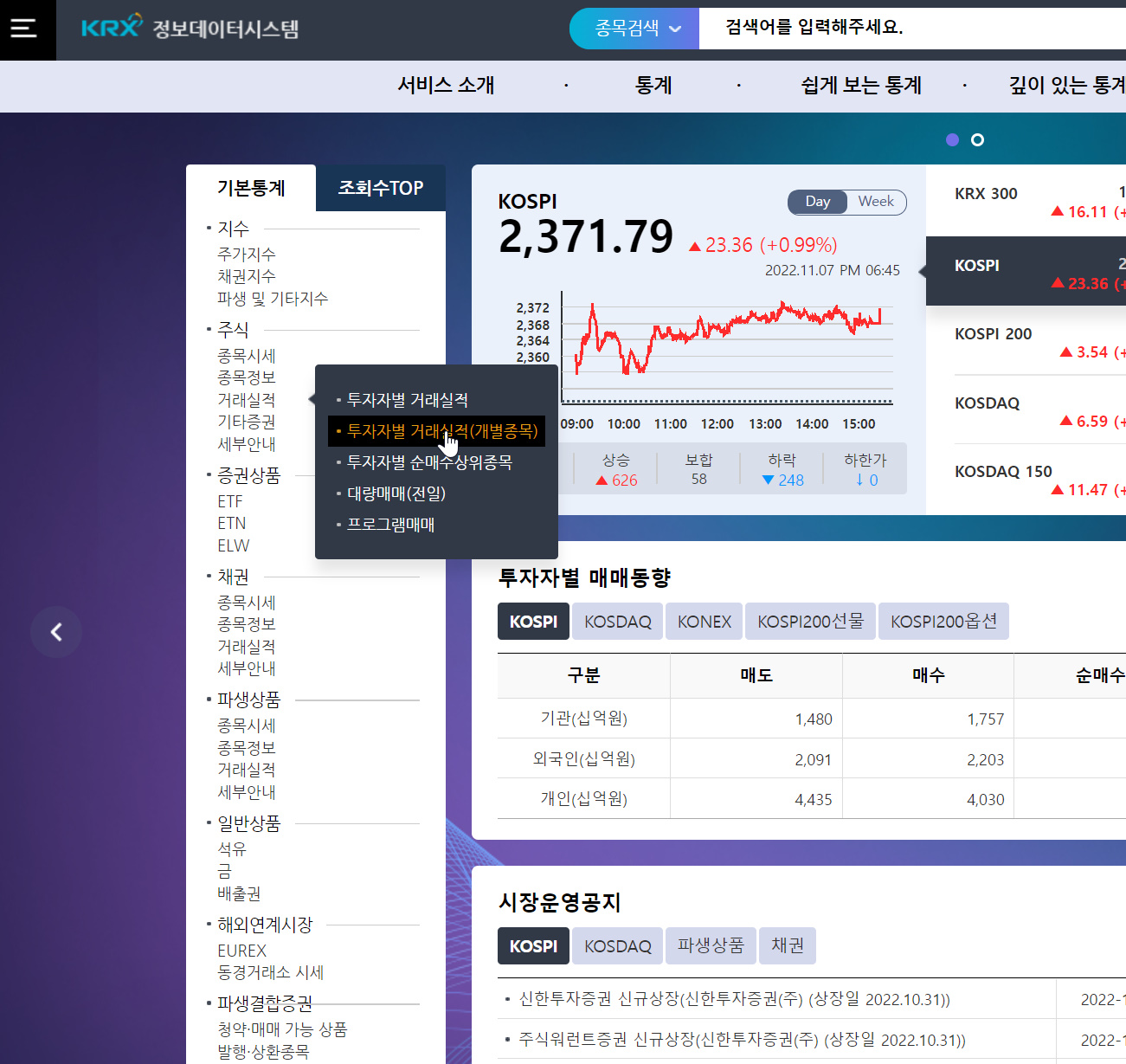Open 종목시세 under 주식
This screenshot has height=1064, width=1126.
[x=247, y=356]
